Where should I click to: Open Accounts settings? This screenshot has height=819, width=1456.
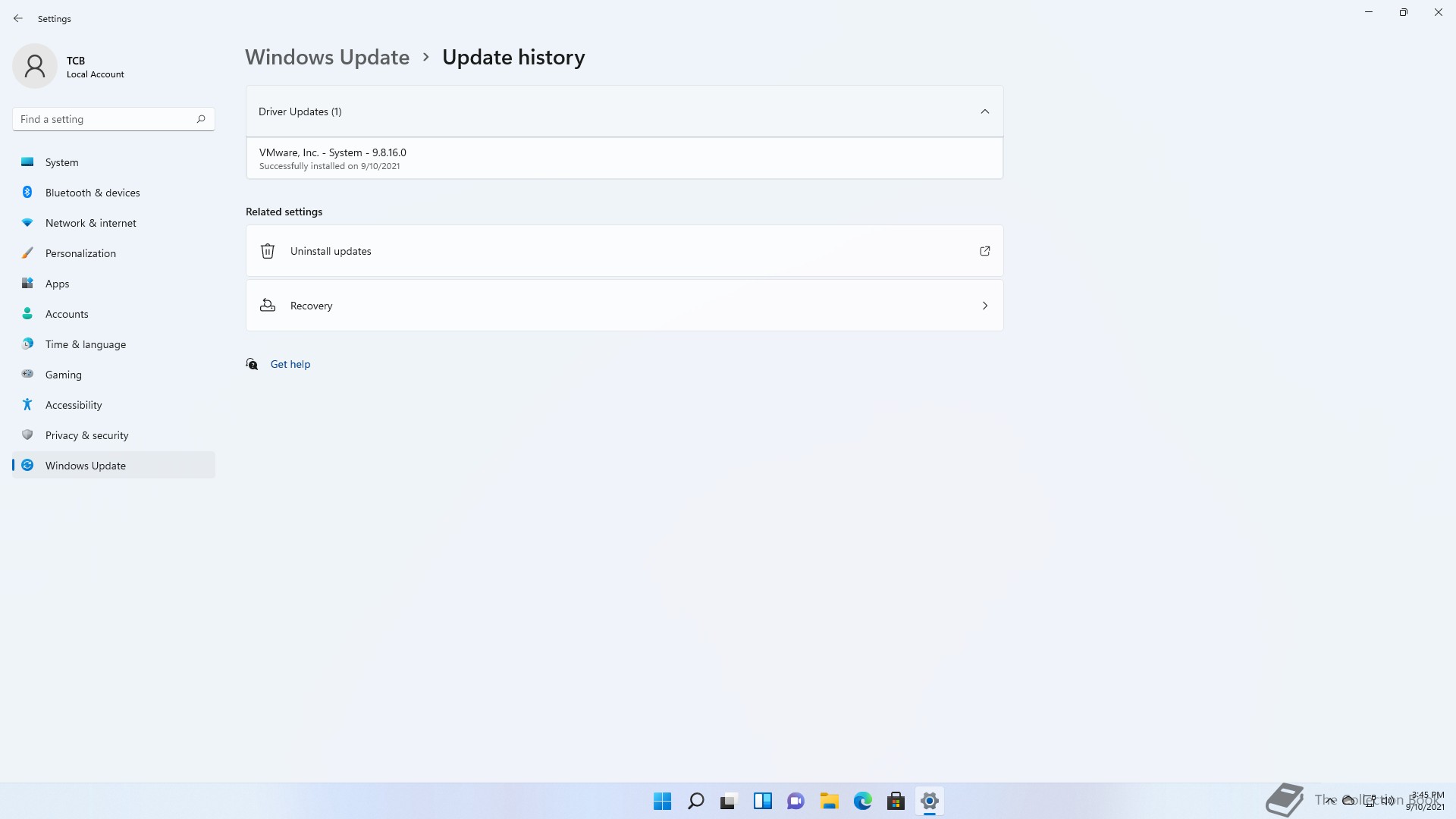114,314
